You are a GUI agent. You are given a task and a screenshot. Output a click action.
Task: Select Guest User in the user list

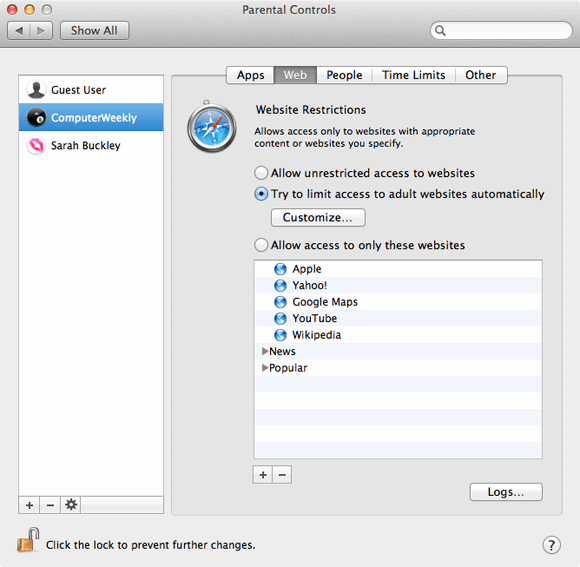[x=91, y=90]
